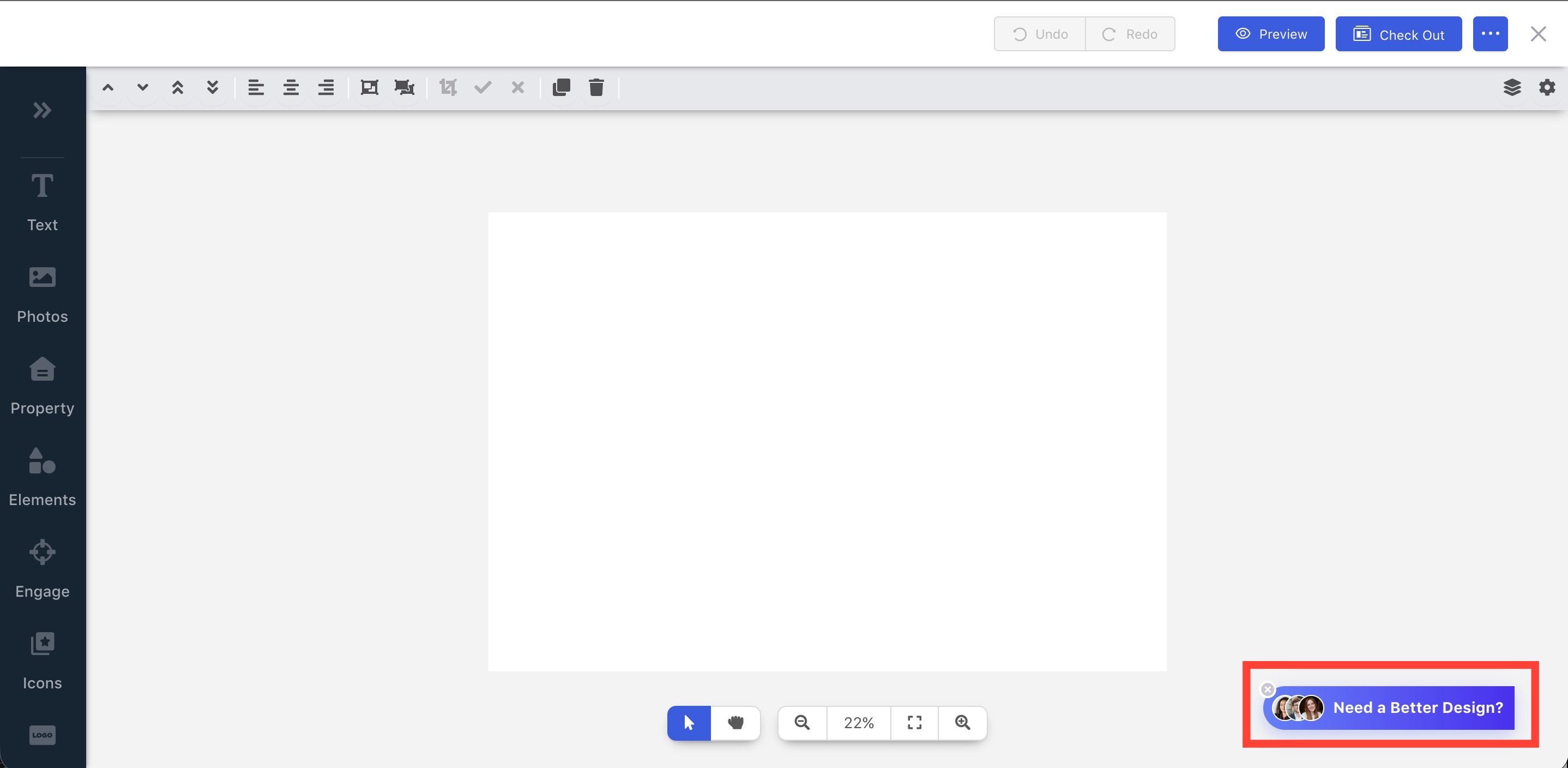Open the Logo panel

(x=42, y=735)
